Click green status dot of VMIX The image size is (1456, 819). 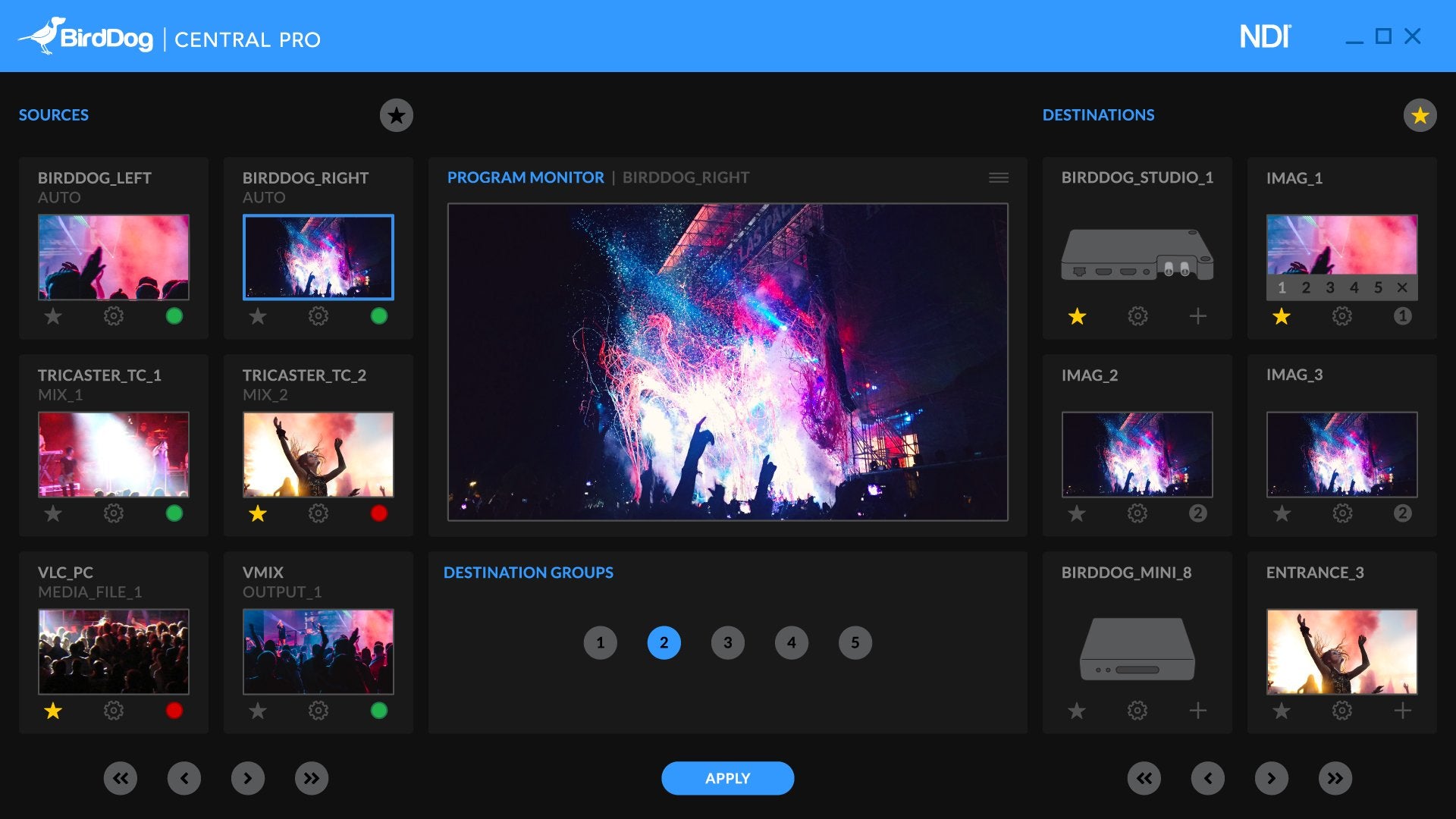point(379,711)
